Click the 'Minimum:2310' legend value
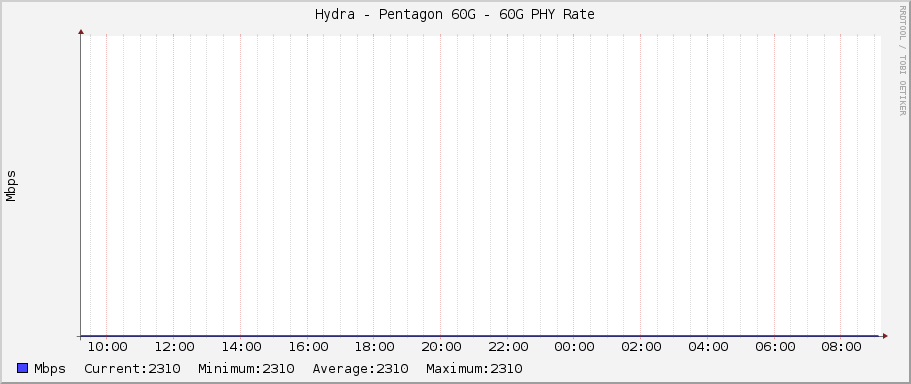Image resolution: width=911 pixels, height=384 pixels. click(x=246, y=369)
